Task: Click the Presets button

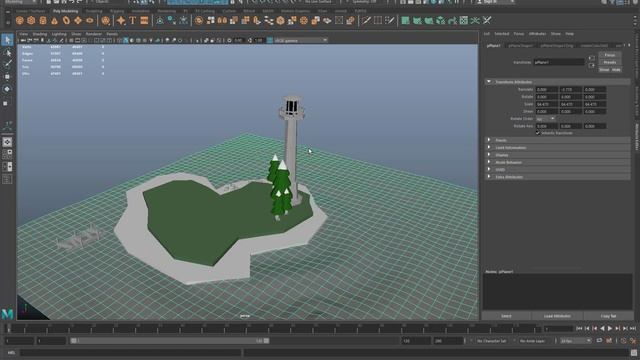Action: (x=610, y=62)
